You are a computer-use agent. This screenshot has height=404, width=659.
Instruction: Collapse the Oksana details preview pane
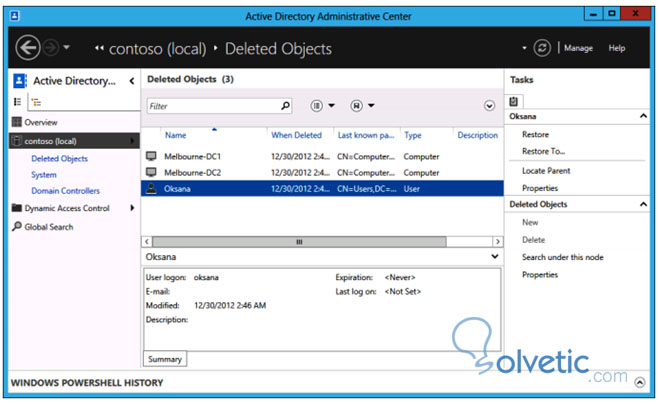click(495, 256)
